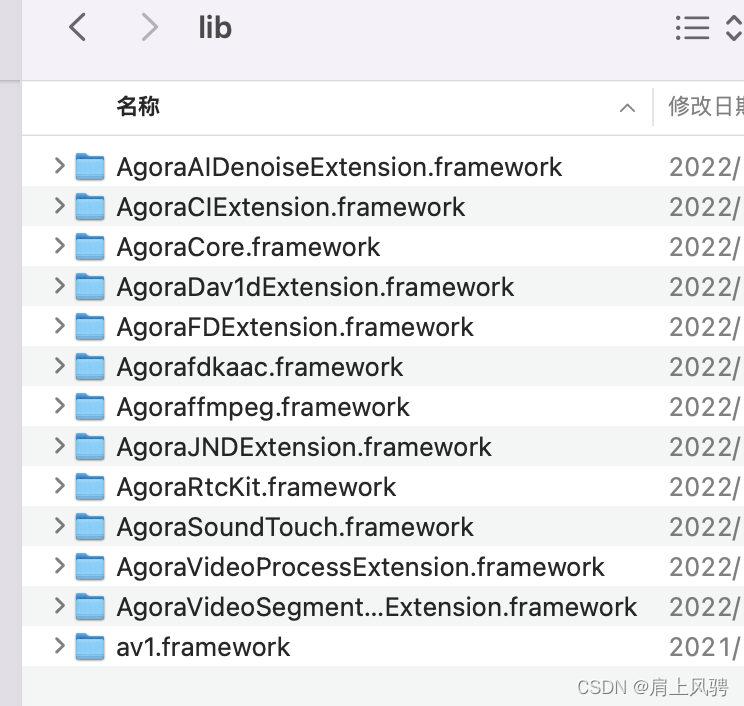Expand AgoraDav1dExtension.framework disclosure arrow
The width and height of the screenshot is (744, 706).
(x=59, y=286)
